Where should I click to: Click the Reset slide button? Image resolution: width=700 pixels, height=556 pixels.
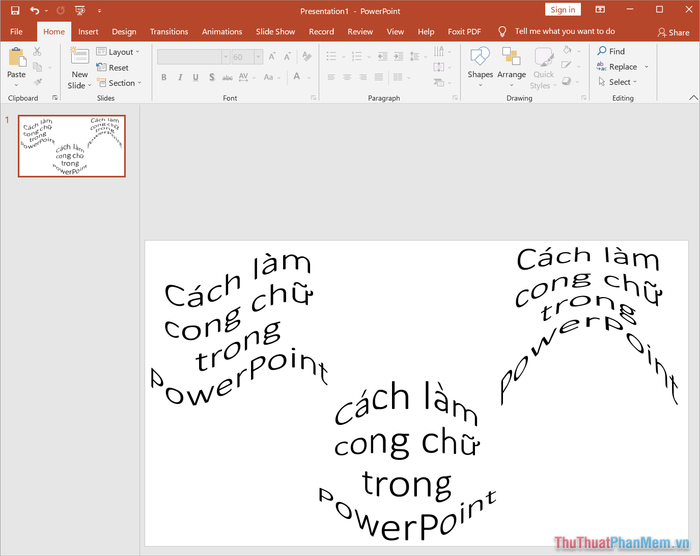pos(112,67)
